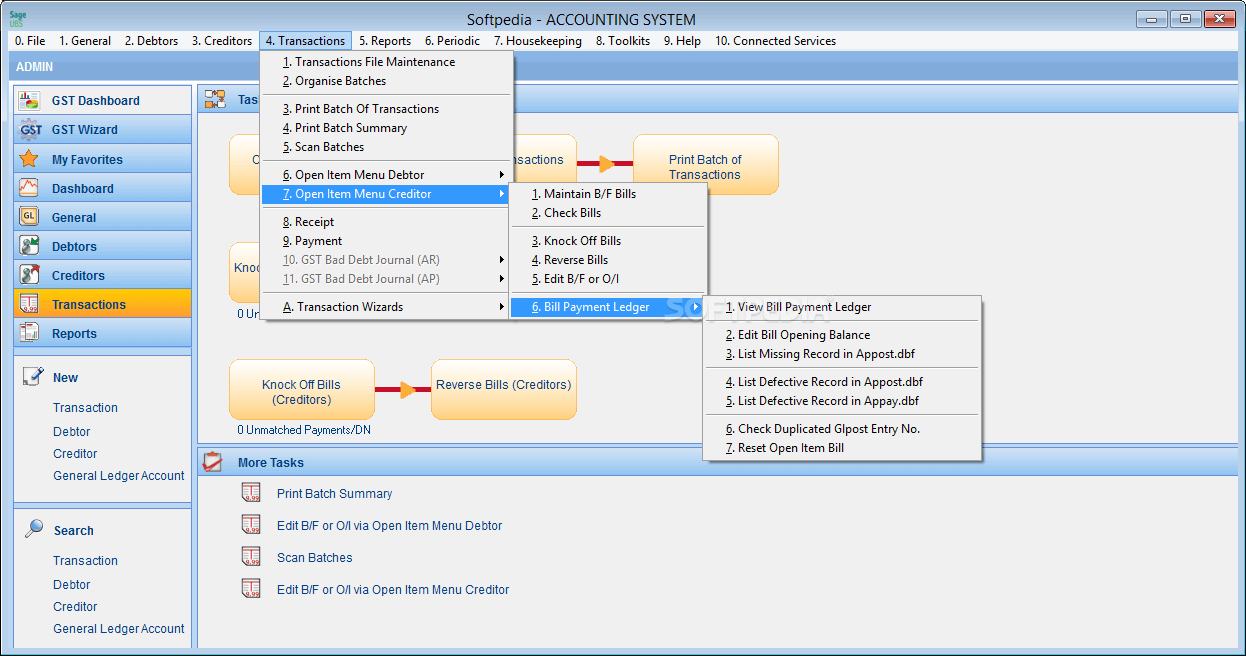The height and width of the screenshot is (656, 1246).
Task: Click Edit B/F via Open Item Menu Creditor link
Action: (393, 590)
